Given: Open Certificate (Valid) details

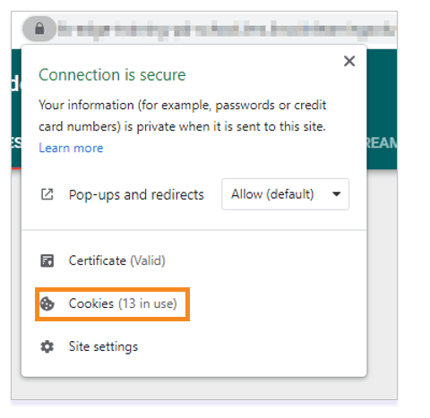Looking at the screenshot, I should pos(117,261).
